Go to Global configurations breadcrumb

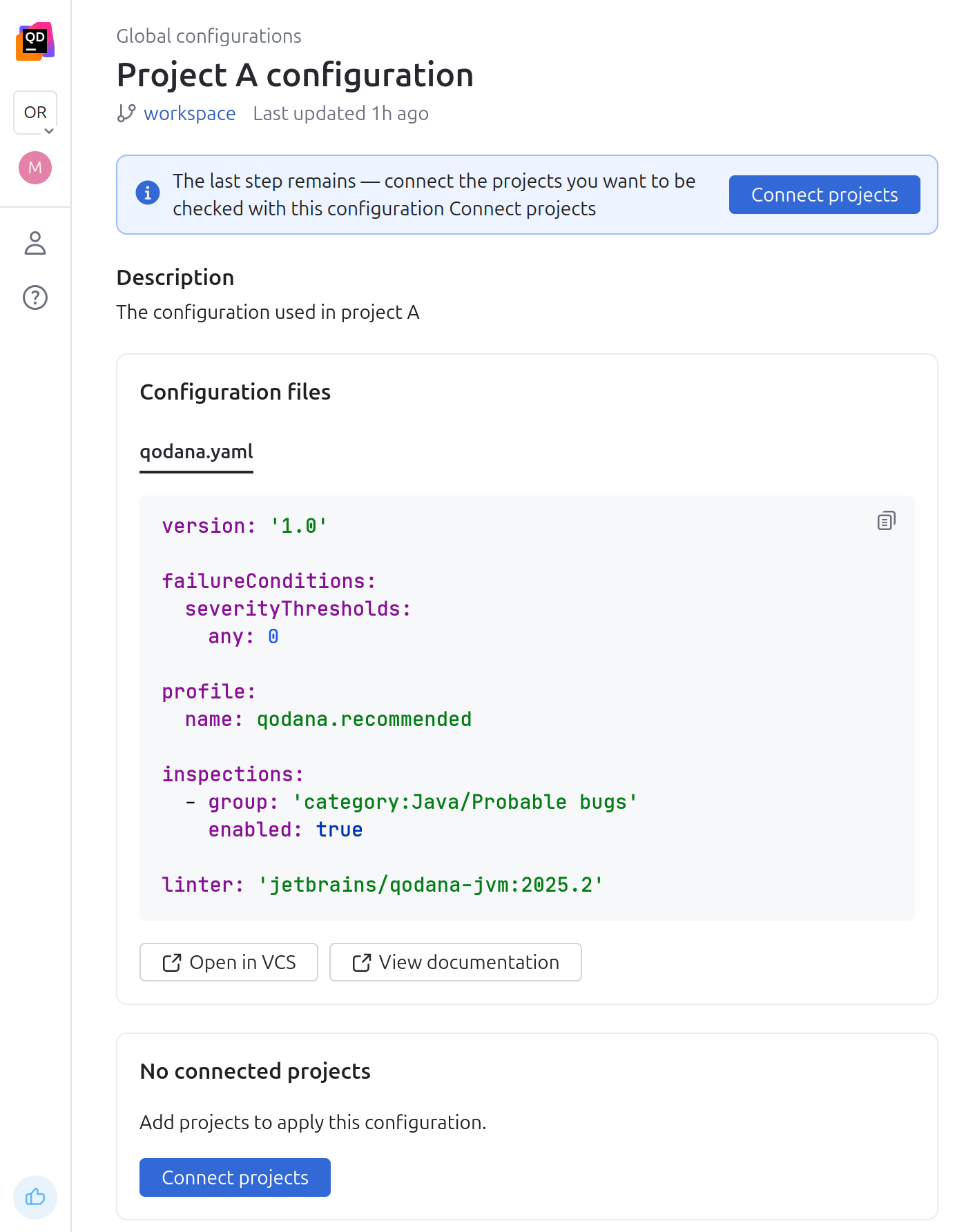pos(209,36)
